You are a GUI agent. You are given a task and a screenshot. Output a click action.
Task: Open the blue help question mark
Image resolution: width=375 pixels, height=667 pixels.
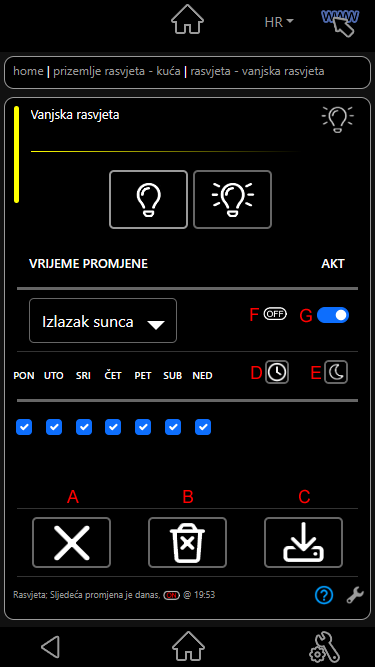324,595
